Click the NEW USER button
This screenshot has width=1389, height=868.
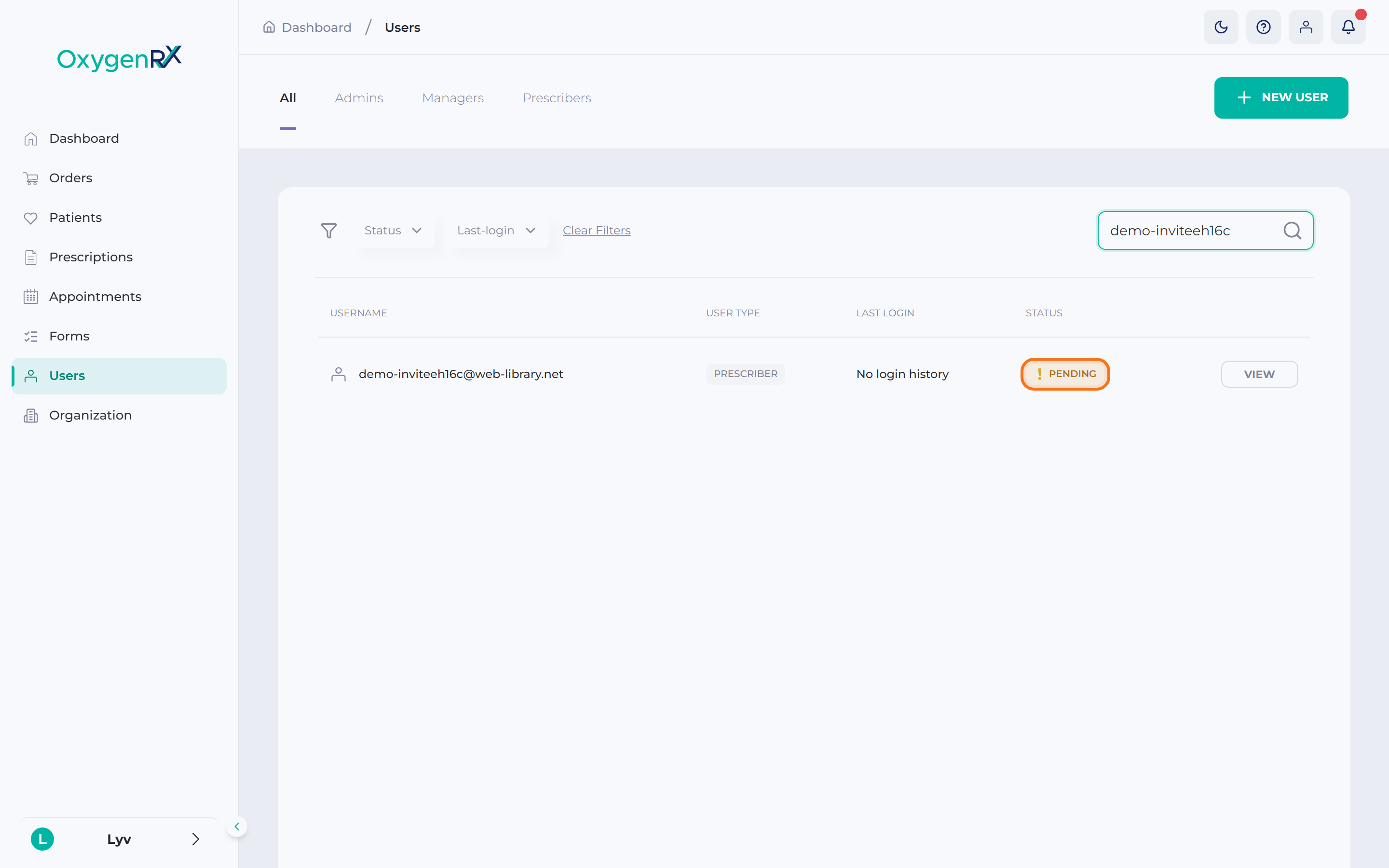[x=1281, y=97]
